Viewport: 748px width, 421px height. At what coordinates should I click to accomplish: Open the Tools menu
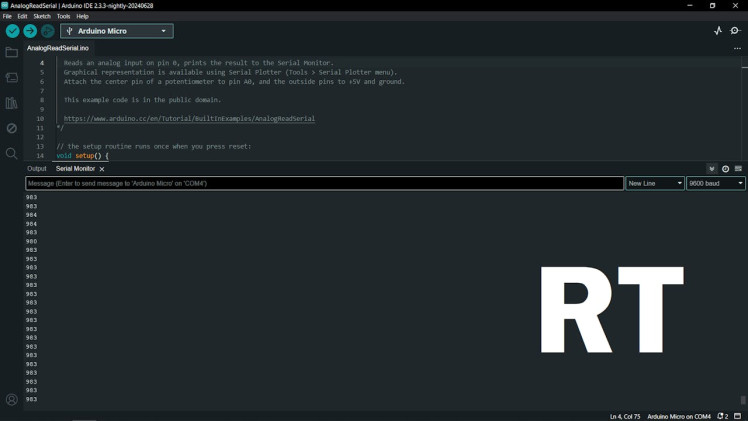coord(63,16)
